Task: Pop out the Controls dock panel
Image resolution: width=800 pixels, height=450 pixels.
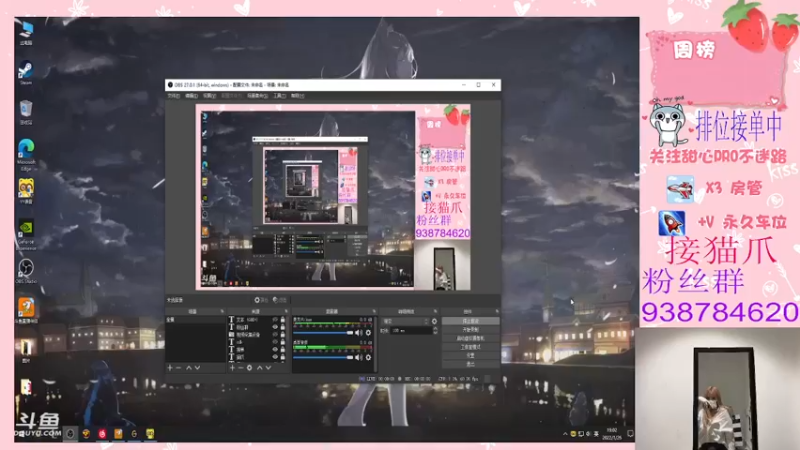Action: point(497,311)
